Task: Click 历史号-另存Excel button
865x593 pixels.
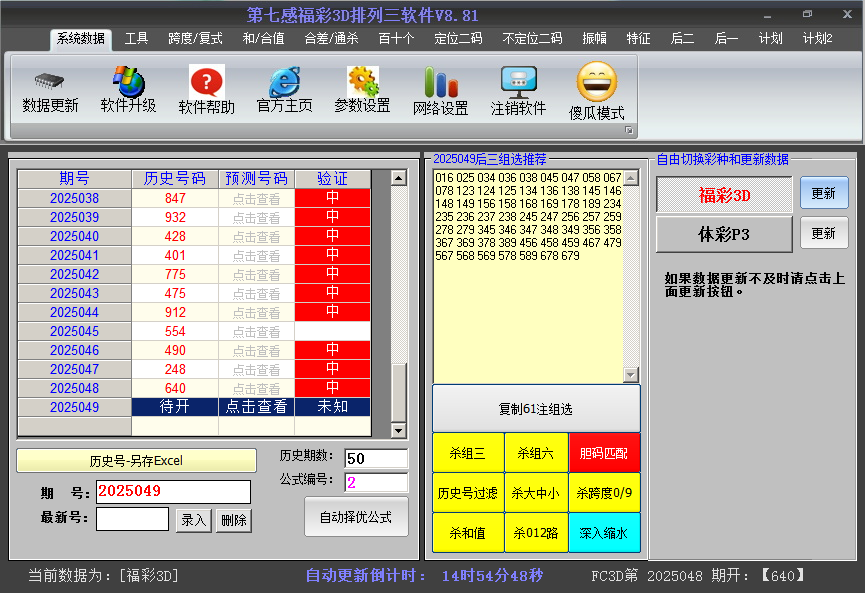Action: pyautogui.click(x=136, y=461)
